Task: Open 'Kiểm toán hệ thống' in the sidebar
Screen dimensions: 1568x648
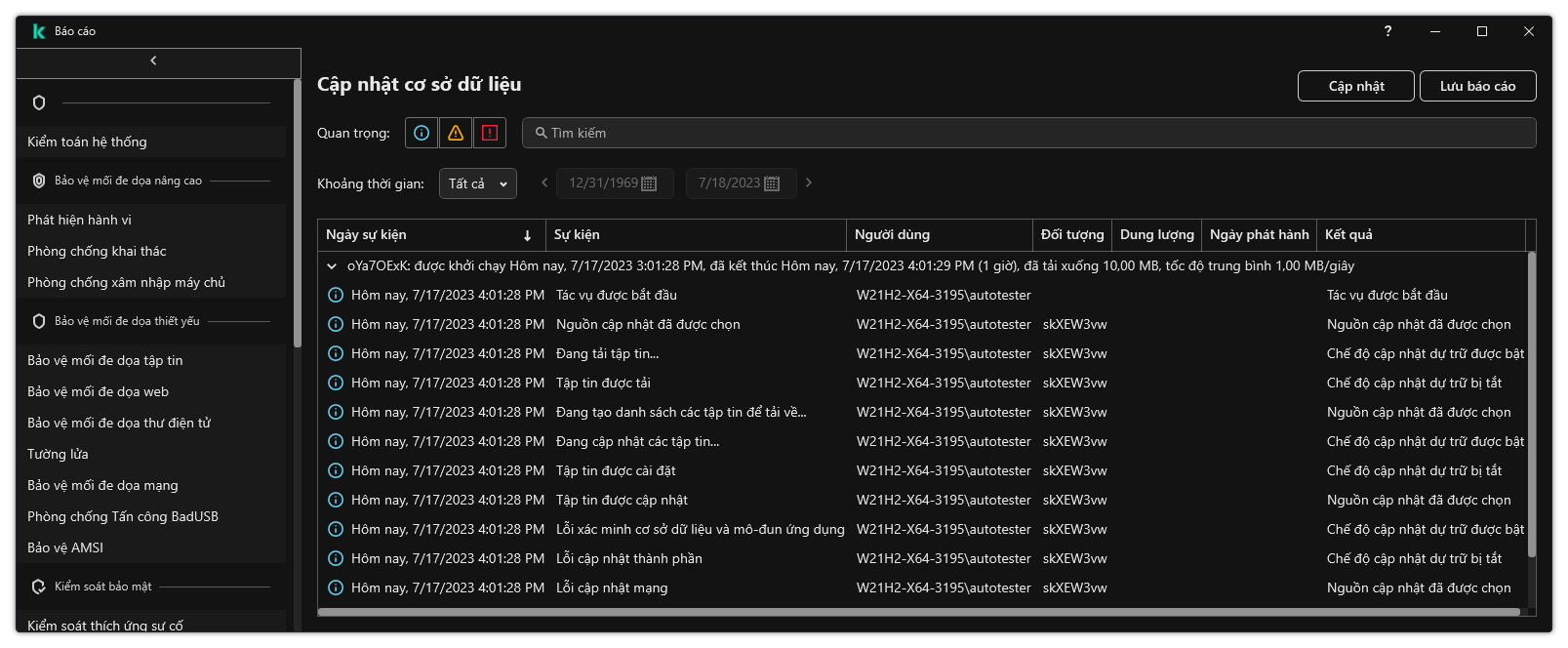Action: pos(87,142)
